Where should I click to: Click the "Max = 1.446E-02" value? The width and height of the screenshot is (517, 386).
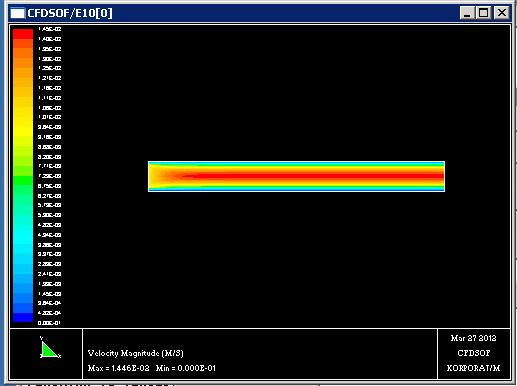click(x=118, y=368)
